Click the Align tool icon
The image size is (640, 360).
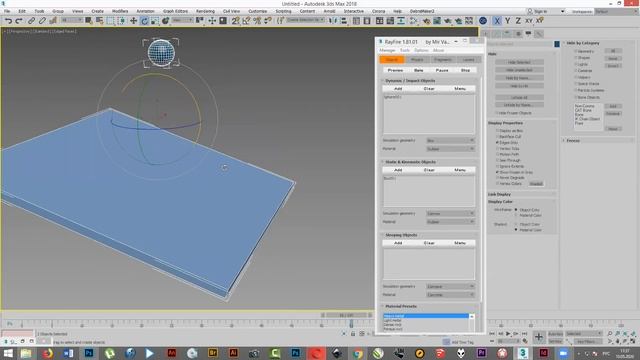(344, 20)
